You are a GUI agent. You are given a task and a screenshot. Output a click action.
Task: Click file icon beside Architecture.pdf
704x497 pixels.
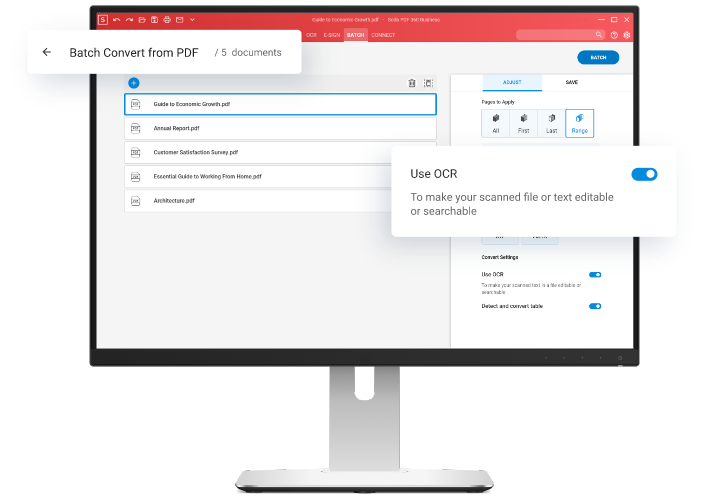pos(136,201)
